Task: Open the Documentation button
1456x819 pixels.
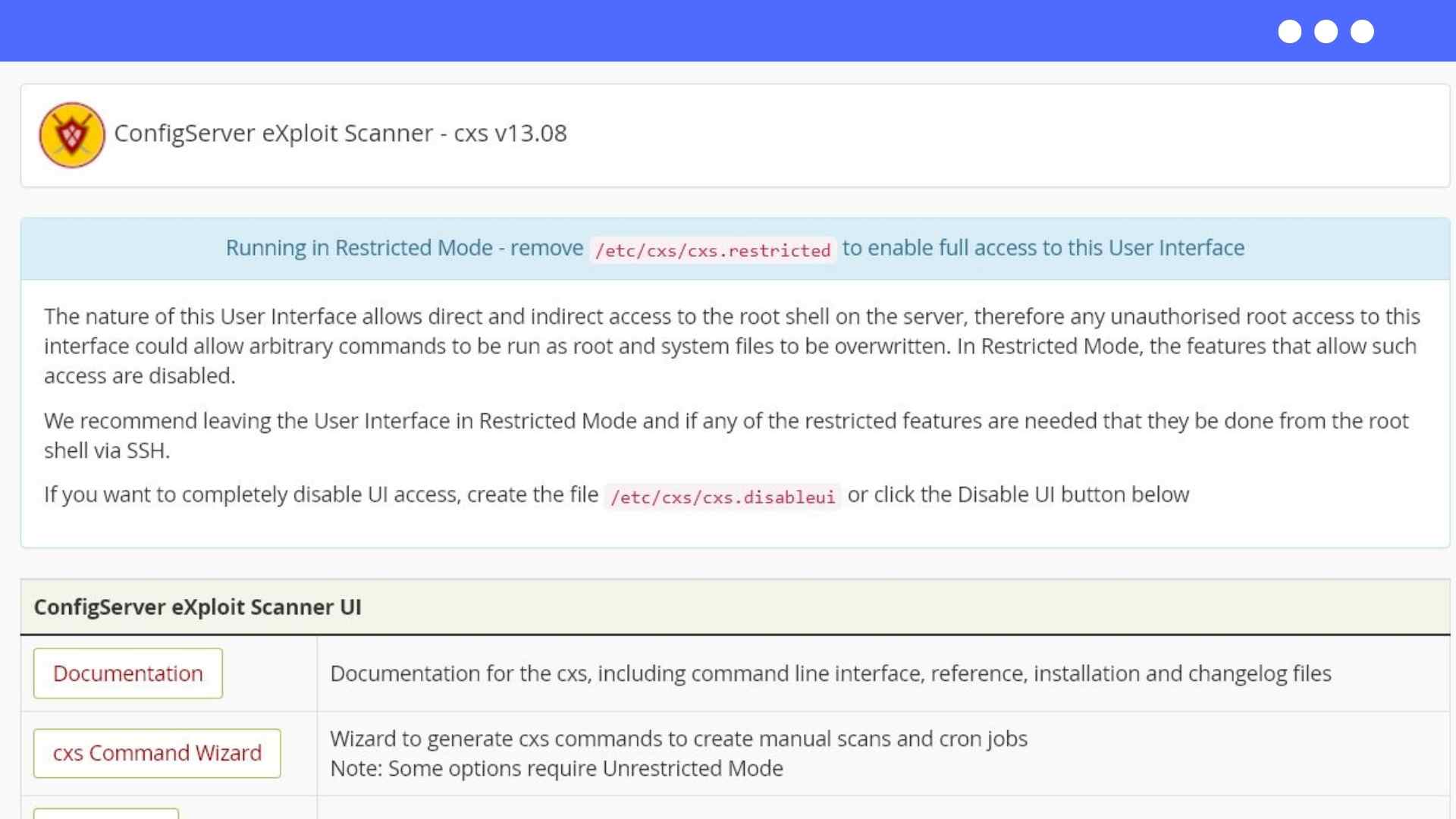Action: 128,673
